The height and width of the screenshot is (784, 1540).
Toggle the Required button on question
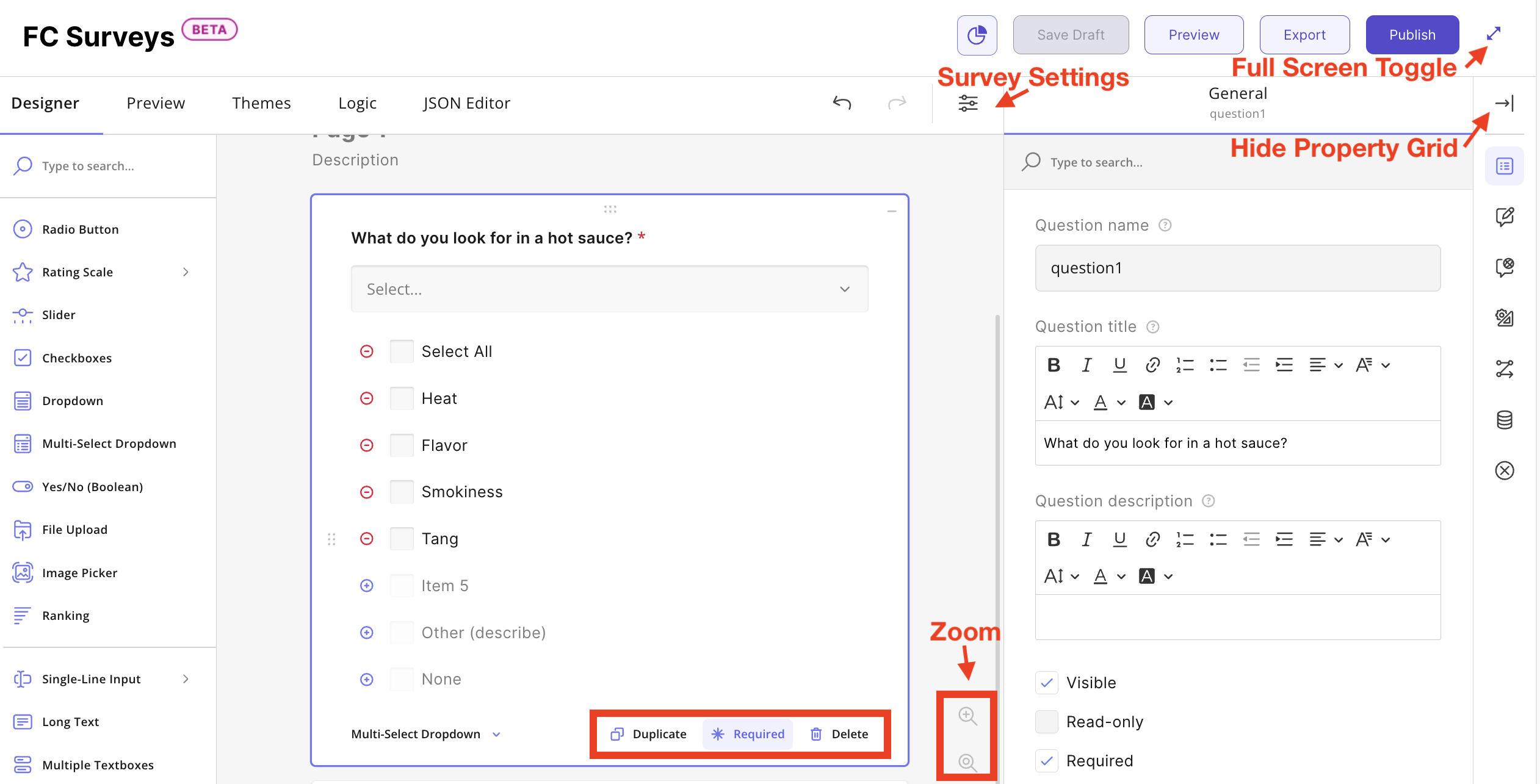[x=748, y=734]
